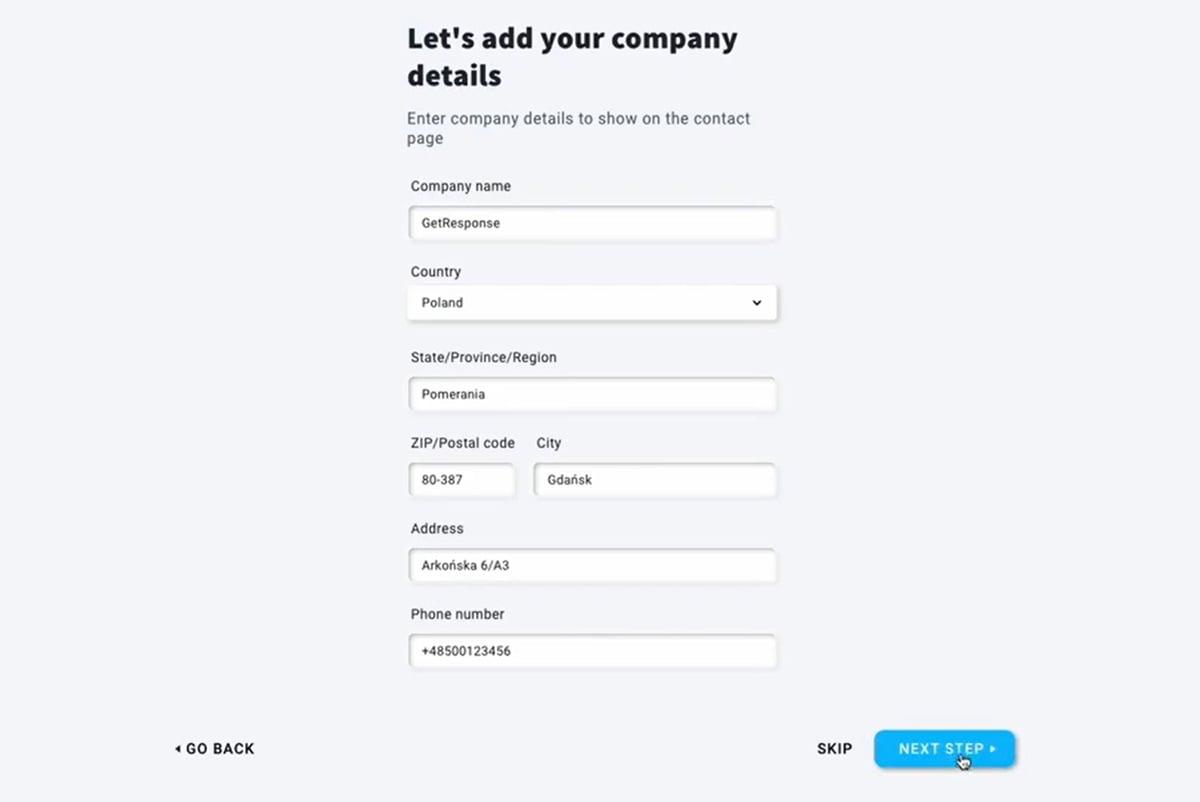Image resolution: width=1200 pixels, height=802 pixels.
Task: Click the Address field showing Arkońska 6/A3
Action: 592,565
